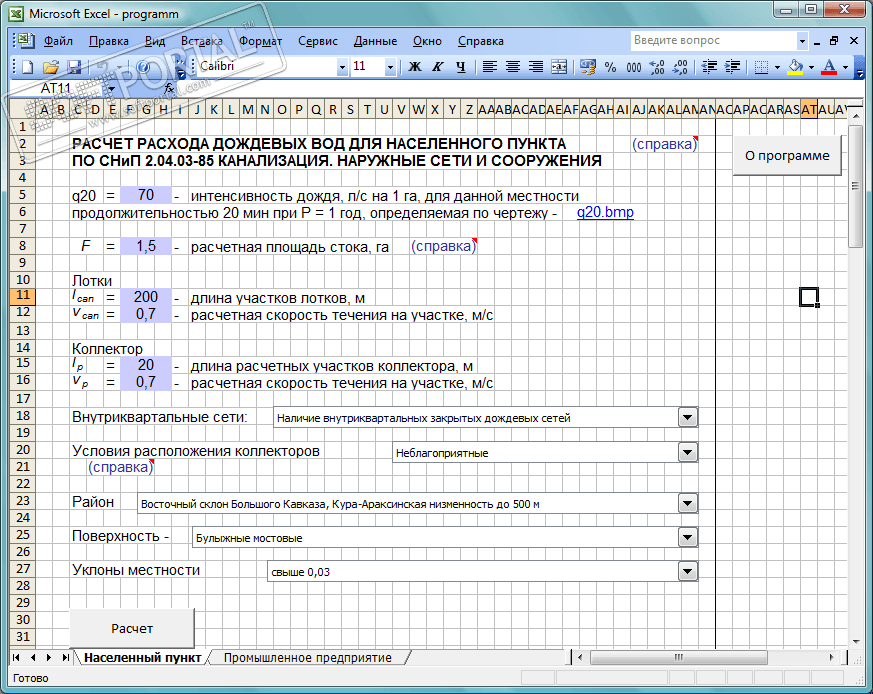Open borders dropdown arrow
The image size is (873, 694).
pyautogui.click(x=777, y=67)
